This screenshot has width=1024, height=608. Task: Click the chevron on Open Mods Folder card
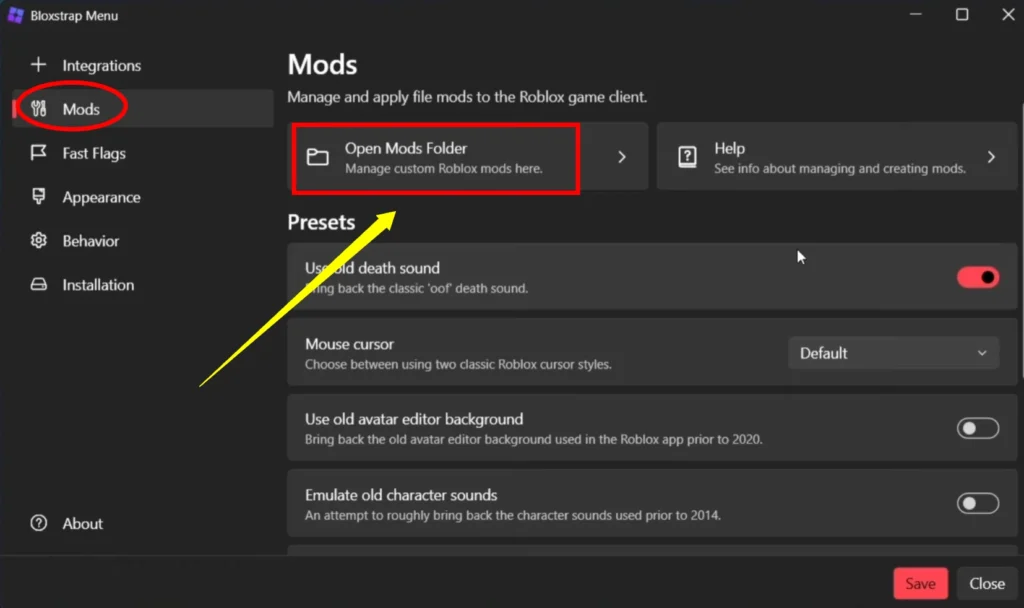pyautogui.click(x=622, y=157)
